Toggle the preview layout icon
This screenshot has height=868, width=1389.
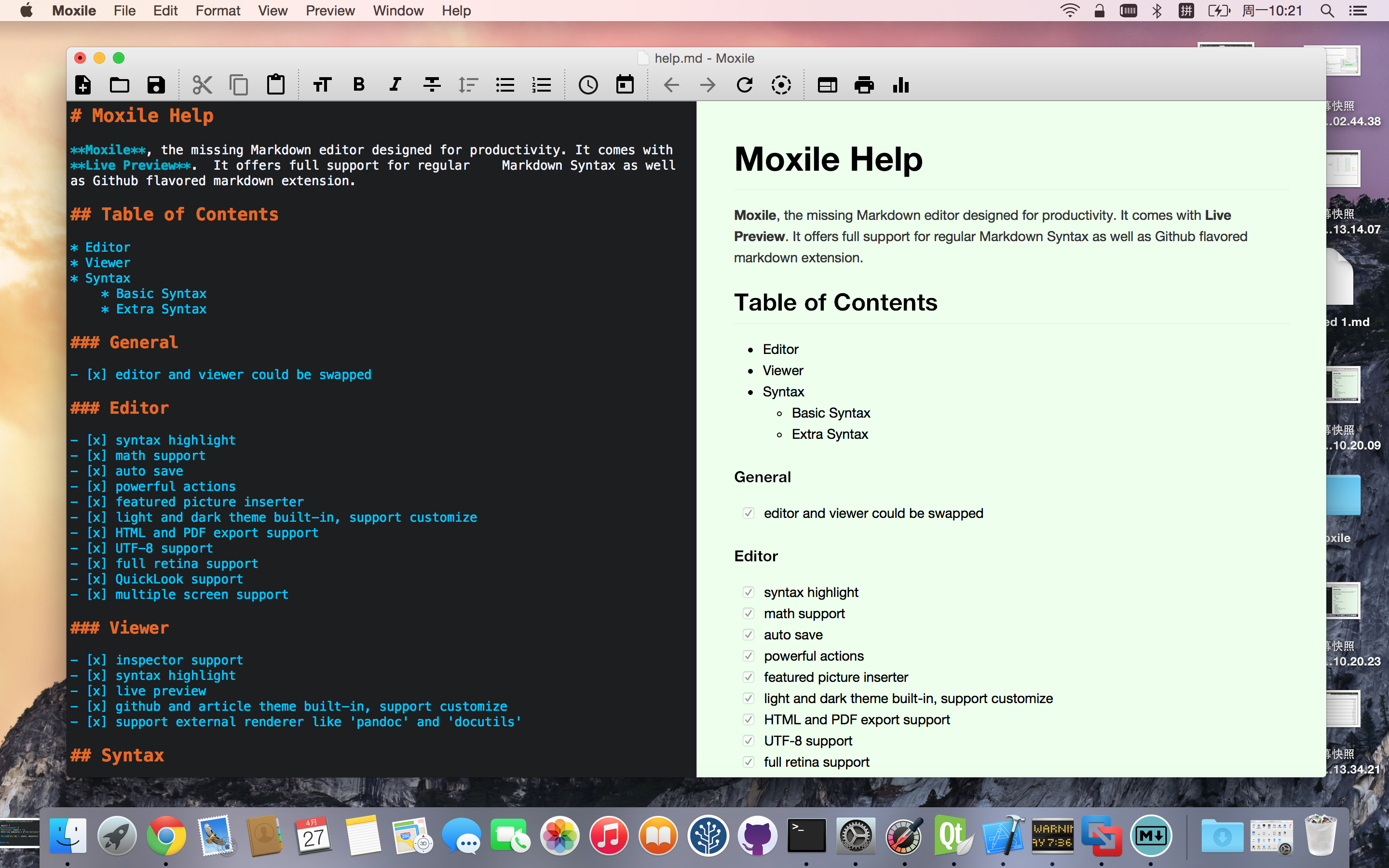click(x=827, y=85)
